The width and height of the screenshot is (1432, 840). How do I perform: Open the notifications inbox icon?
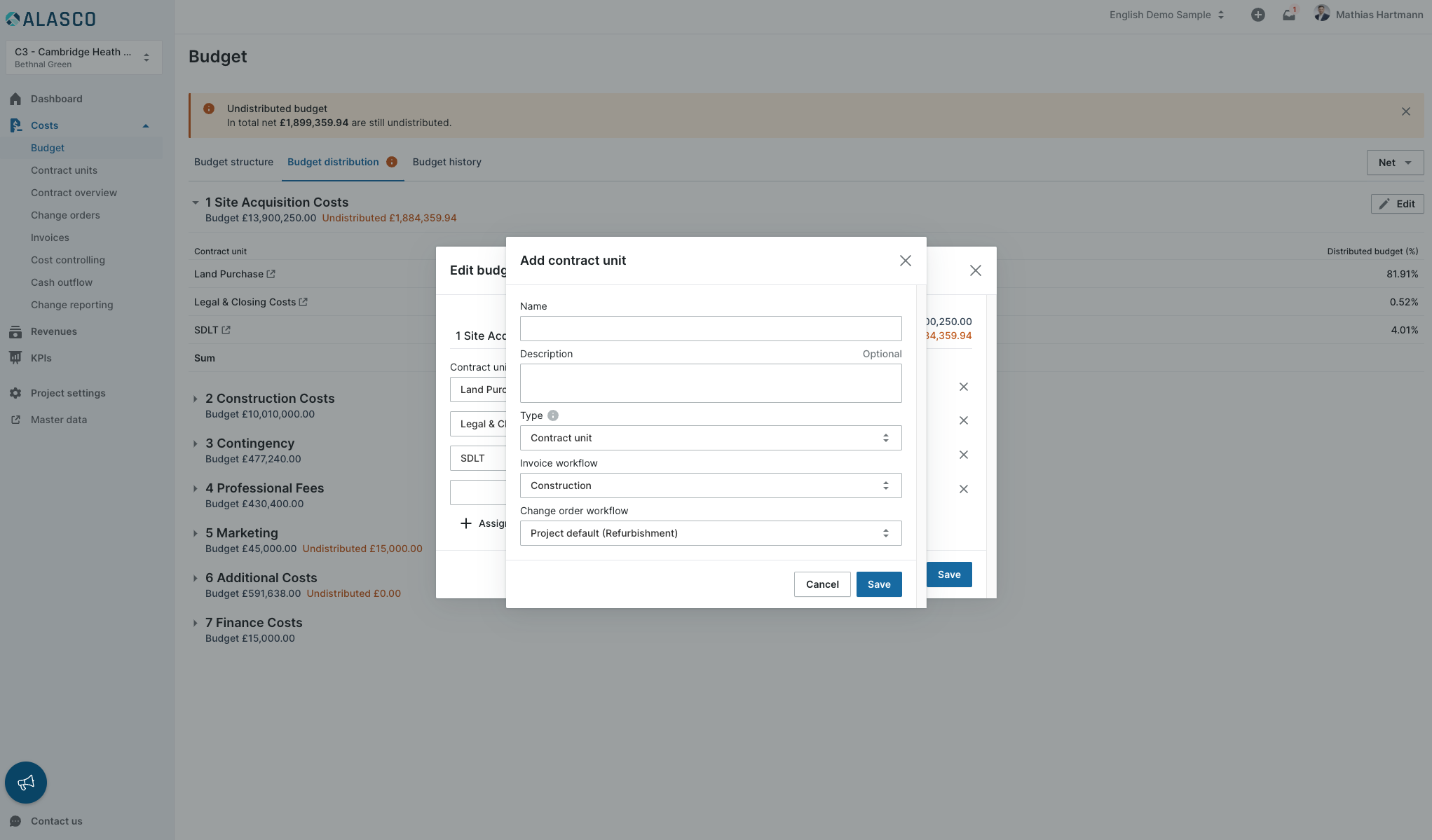pos(1288,15)
